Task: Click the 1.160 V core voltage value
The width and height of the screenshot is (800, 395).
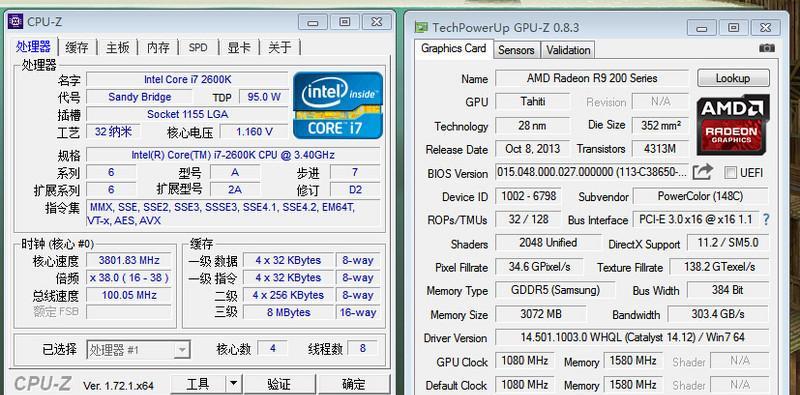Action: tap(254, 132)
